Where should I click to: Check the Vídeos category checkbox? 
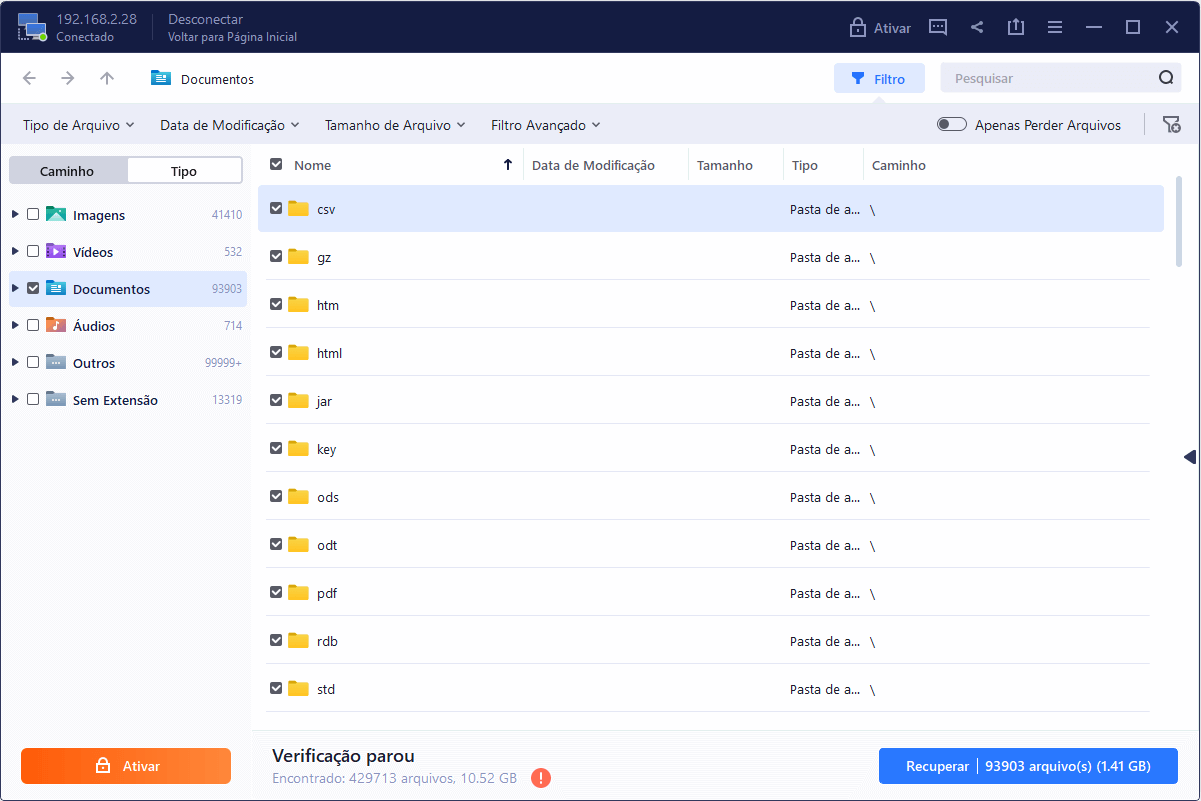[x=33, y=251]
